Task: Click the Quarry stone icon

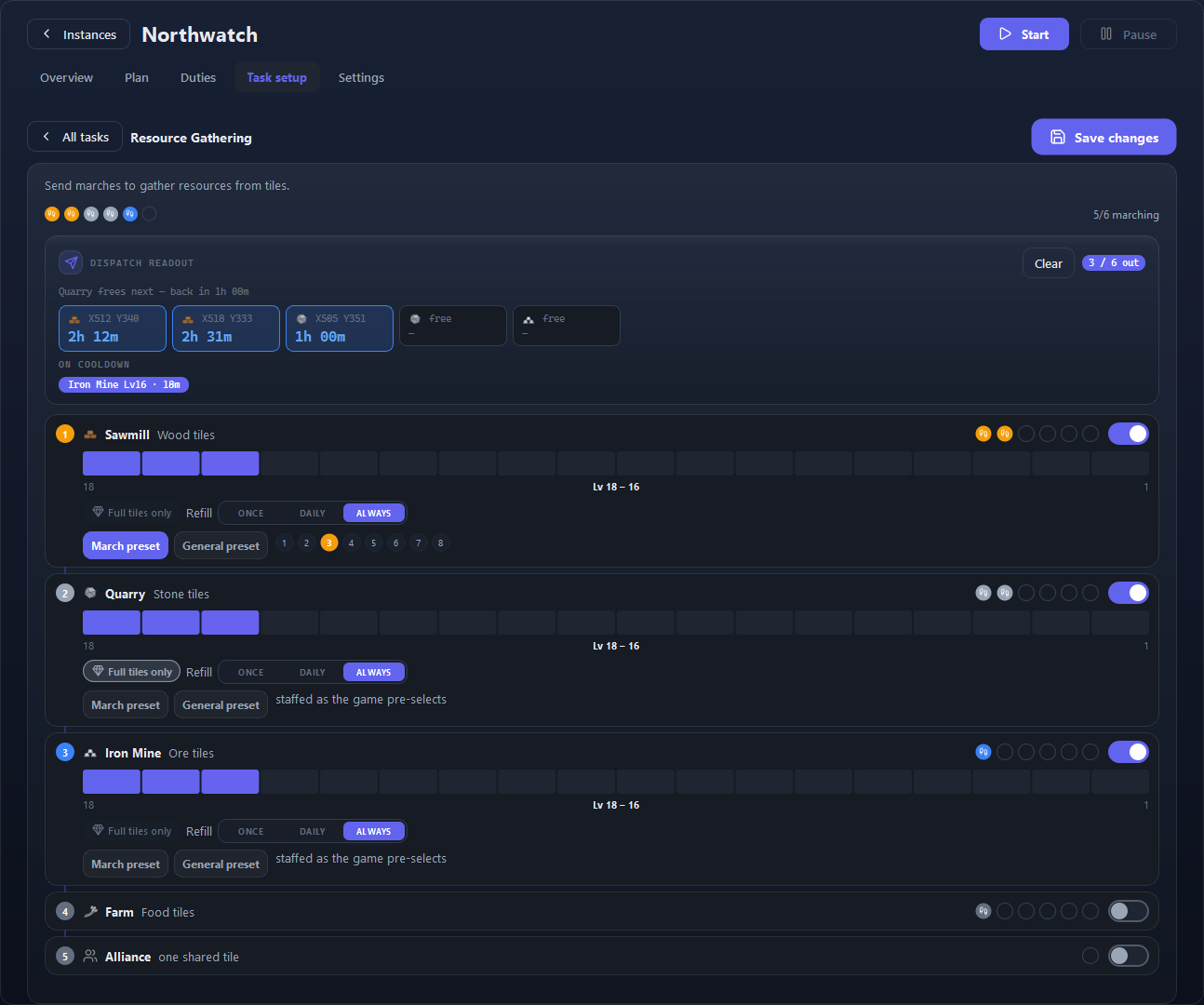Action: [x=90, y=594]
